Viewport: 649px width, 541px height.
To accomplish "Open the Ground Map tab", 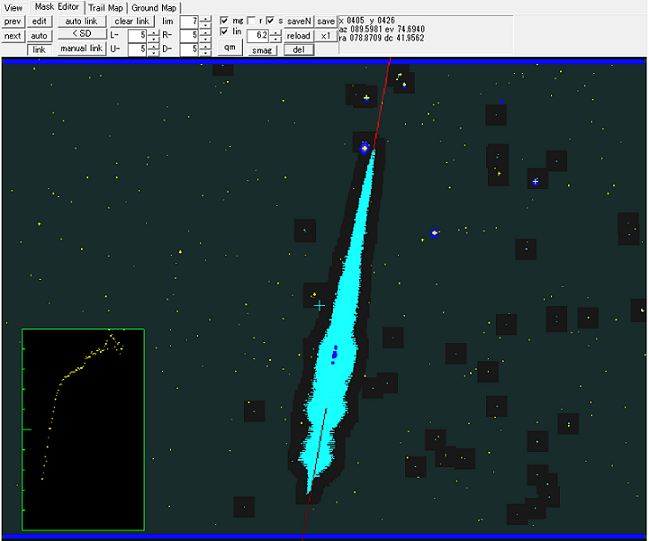I will 153,8.
